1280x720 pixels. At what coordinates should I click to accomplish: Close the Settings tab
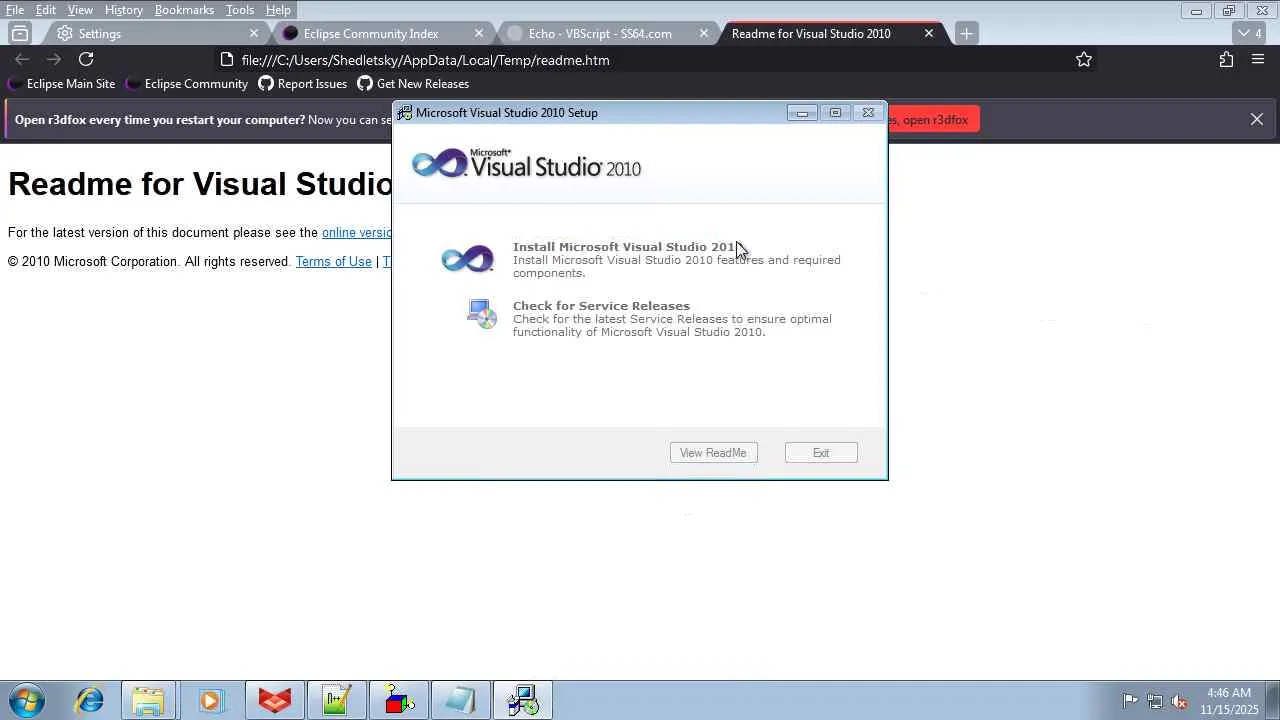point(254,33)
